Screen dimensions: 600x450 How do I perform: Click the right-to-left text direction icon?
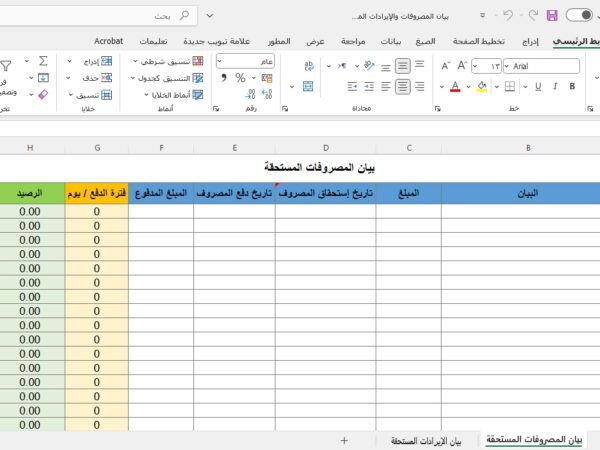(x=342, y=66)
